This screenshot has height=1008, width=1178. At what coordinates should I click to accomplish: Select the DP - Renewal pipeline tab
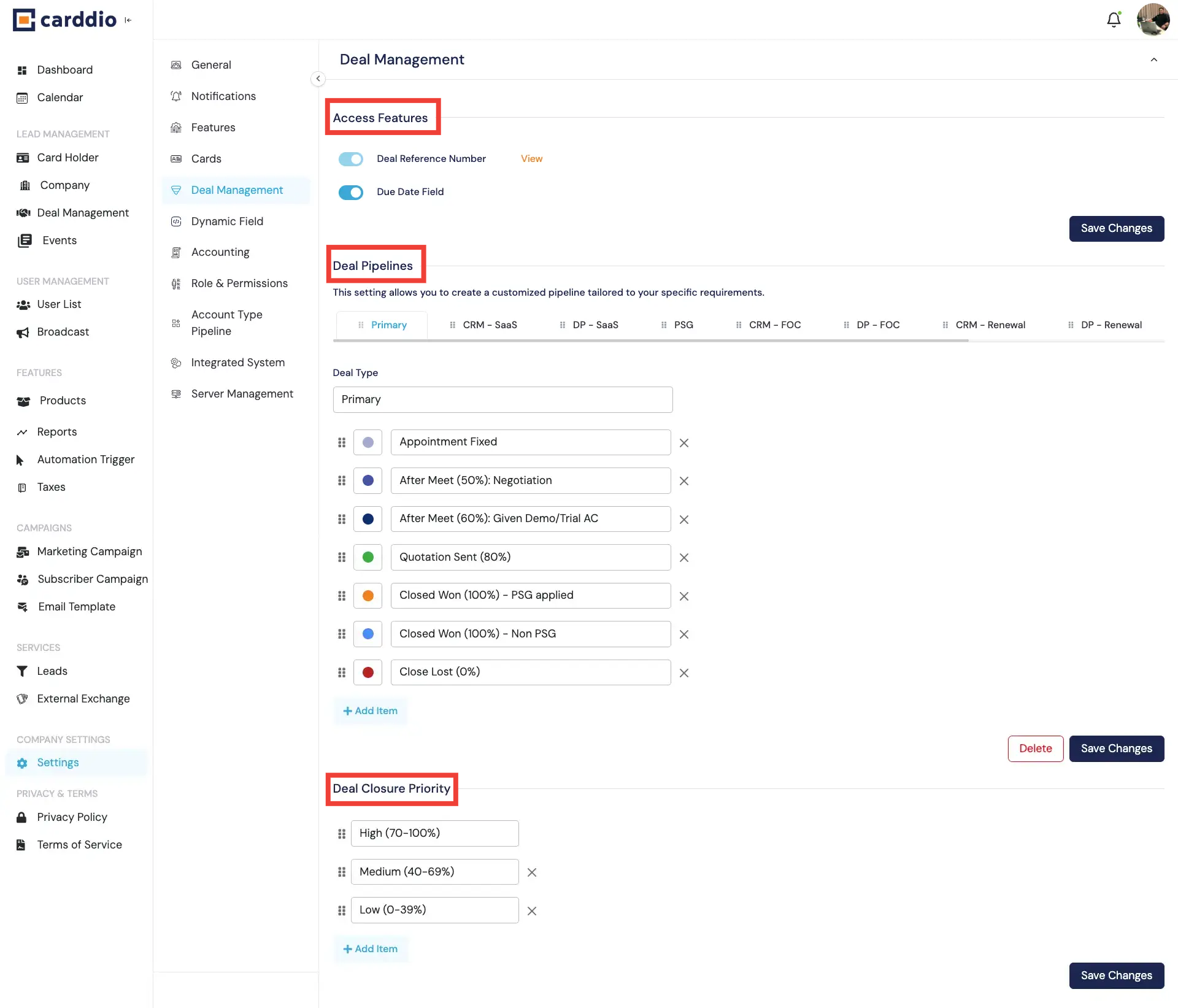tap(1112, 325)
